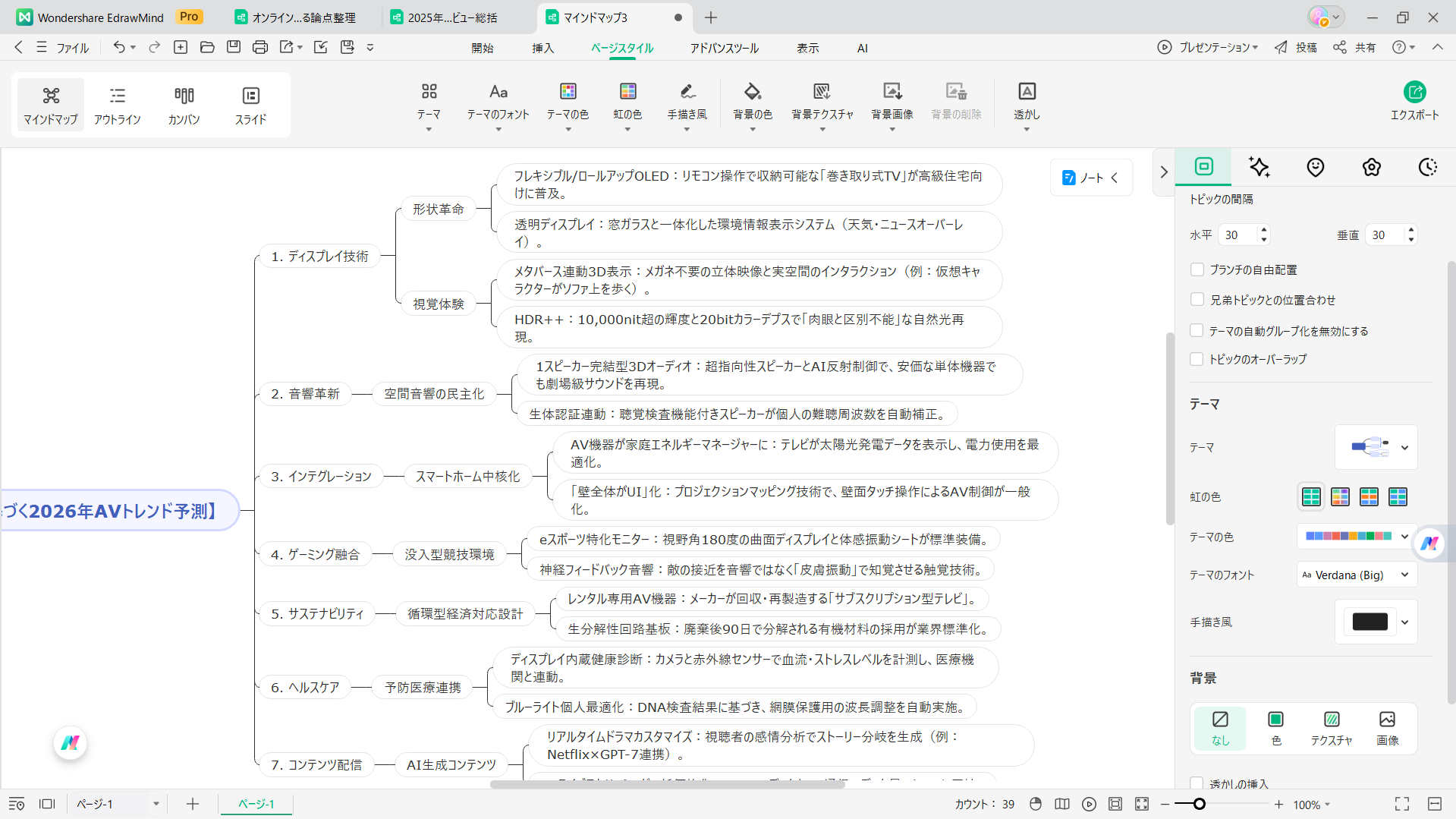Click floating AI assistant icon on canvas
1456x819 pixels.
coord(70,743)
